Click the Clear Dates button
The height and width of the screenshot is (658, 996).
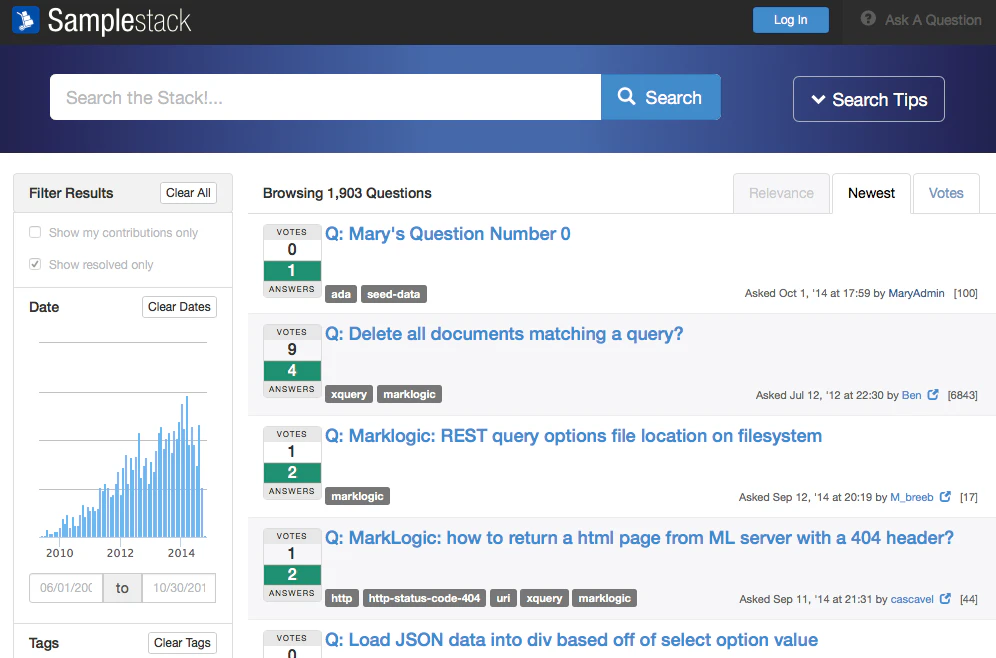179,307
